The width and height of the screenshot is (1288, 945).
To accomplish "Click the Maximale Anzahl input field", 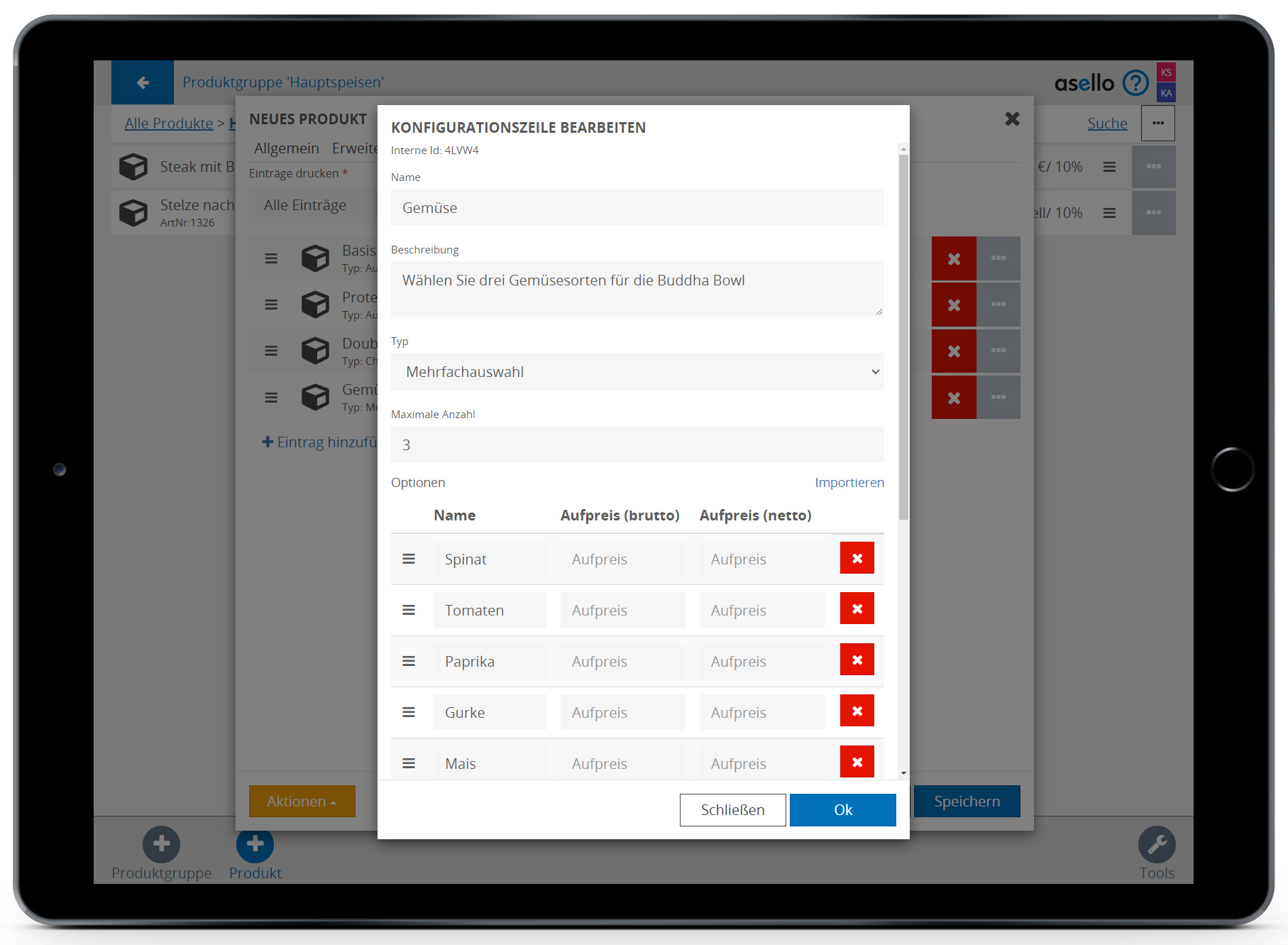I will click(637, 445).
